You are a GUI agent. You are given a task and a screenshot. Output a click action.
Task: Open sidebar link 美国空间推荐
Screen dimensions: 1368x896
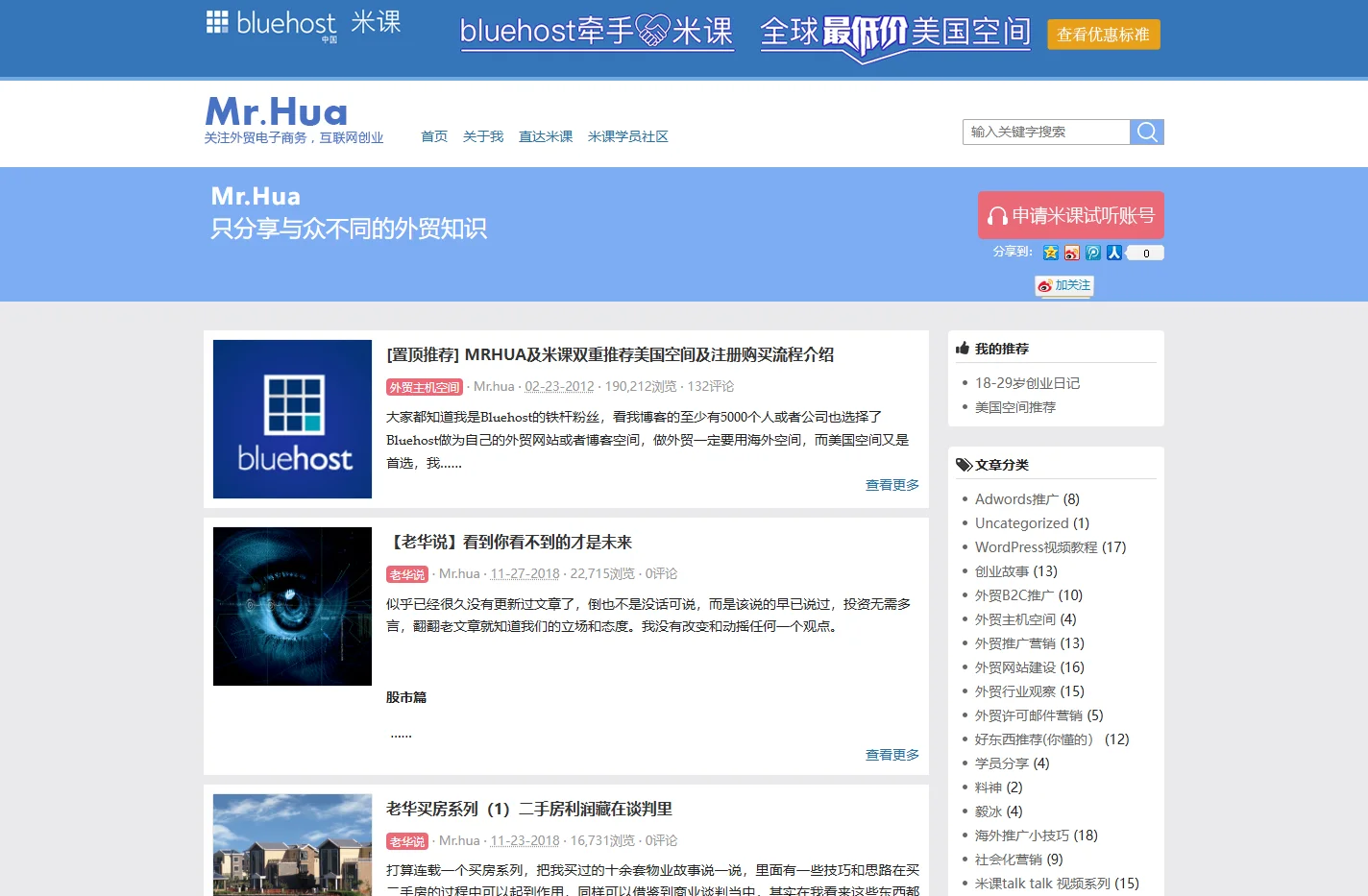tap(1015, 407)
